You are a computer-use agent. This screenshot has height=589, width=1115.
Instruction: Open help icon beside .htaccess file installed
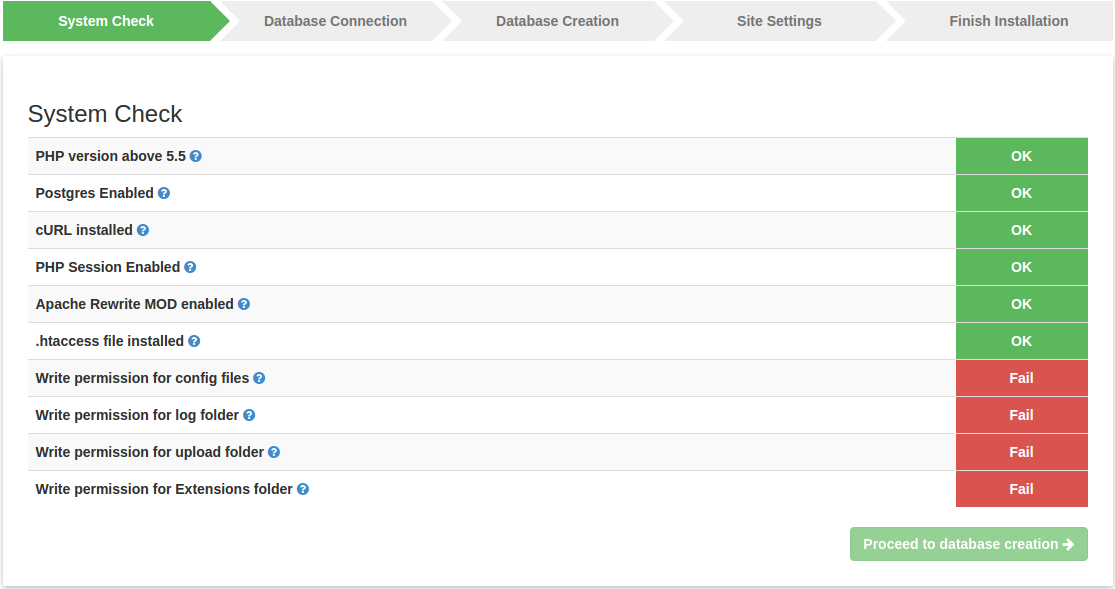point(194,341)
